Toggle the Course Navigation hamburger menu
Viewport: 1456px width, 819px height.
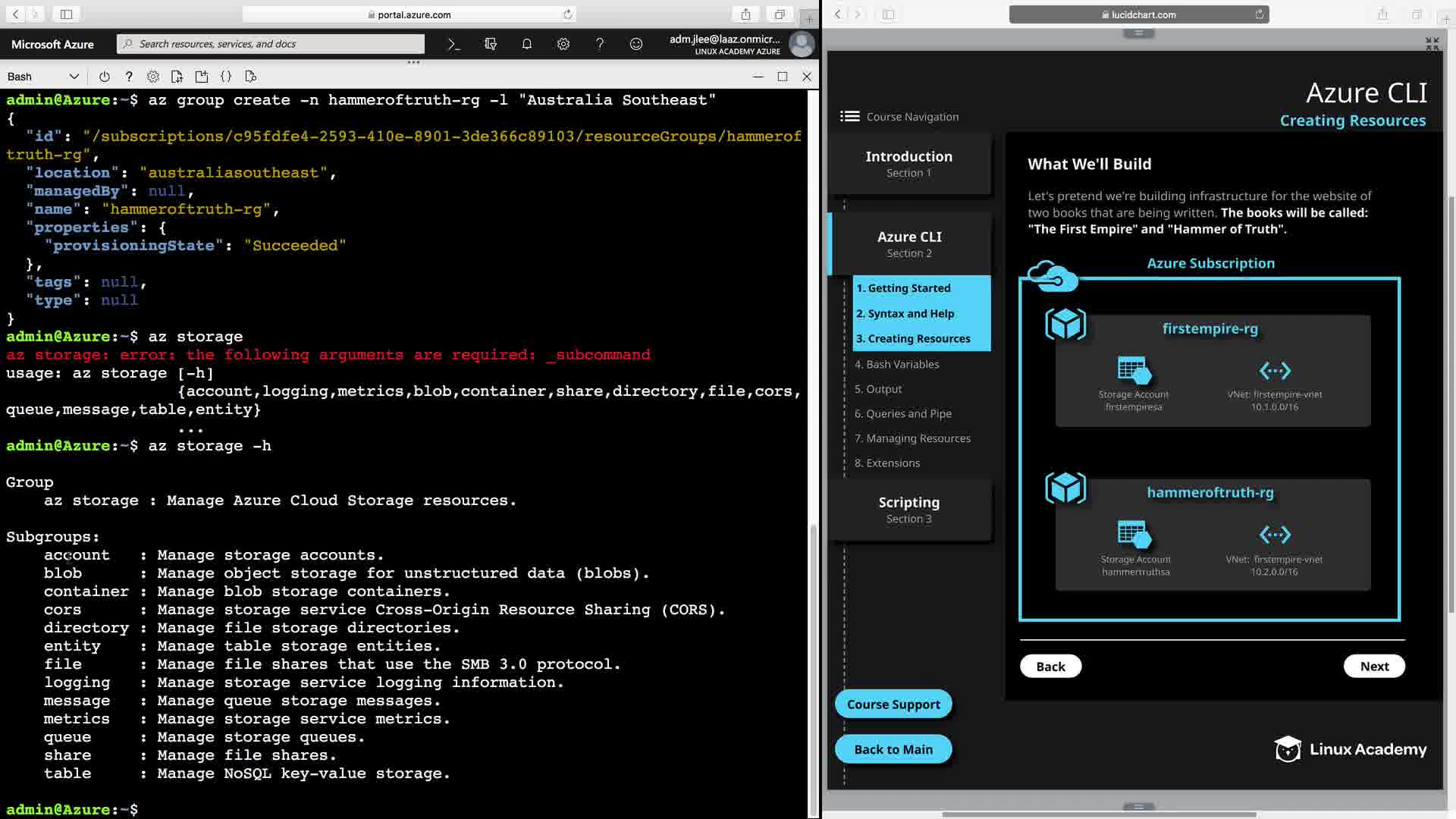tap(849, 116)
